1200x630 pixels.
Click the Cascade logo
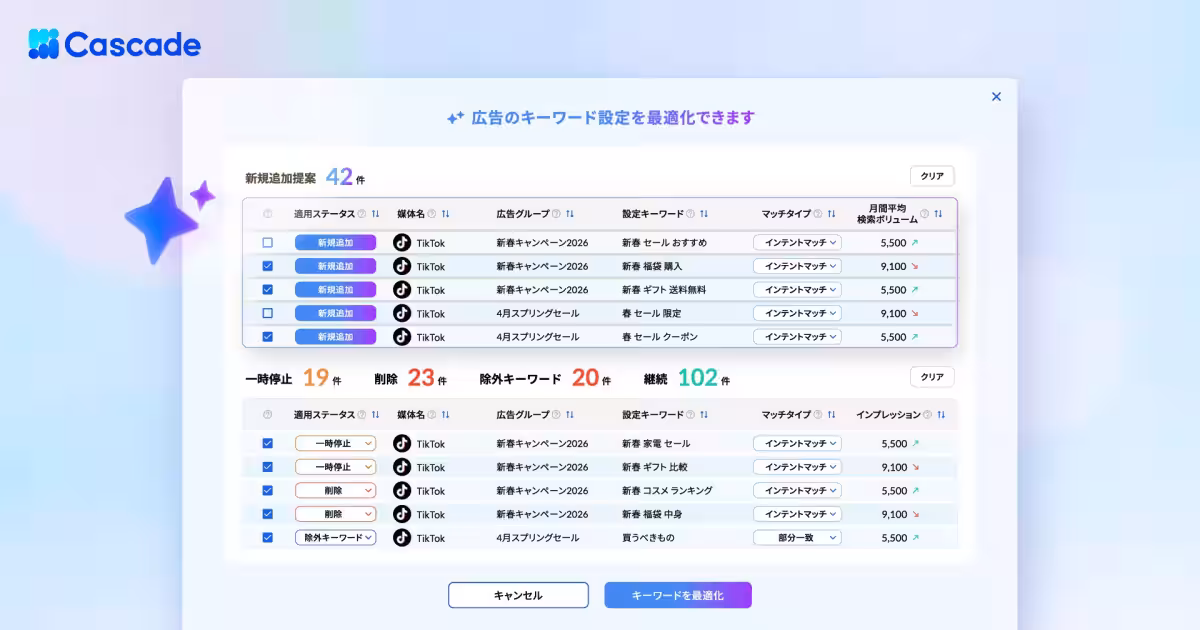pyautogui.click(x=113, y=44)
